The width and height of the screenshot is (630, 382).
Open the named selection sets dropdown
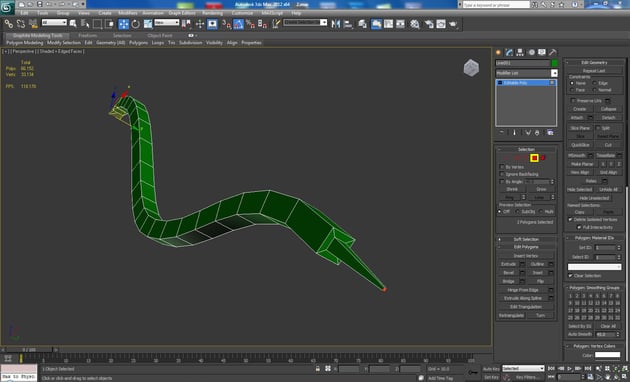[305, 22]
